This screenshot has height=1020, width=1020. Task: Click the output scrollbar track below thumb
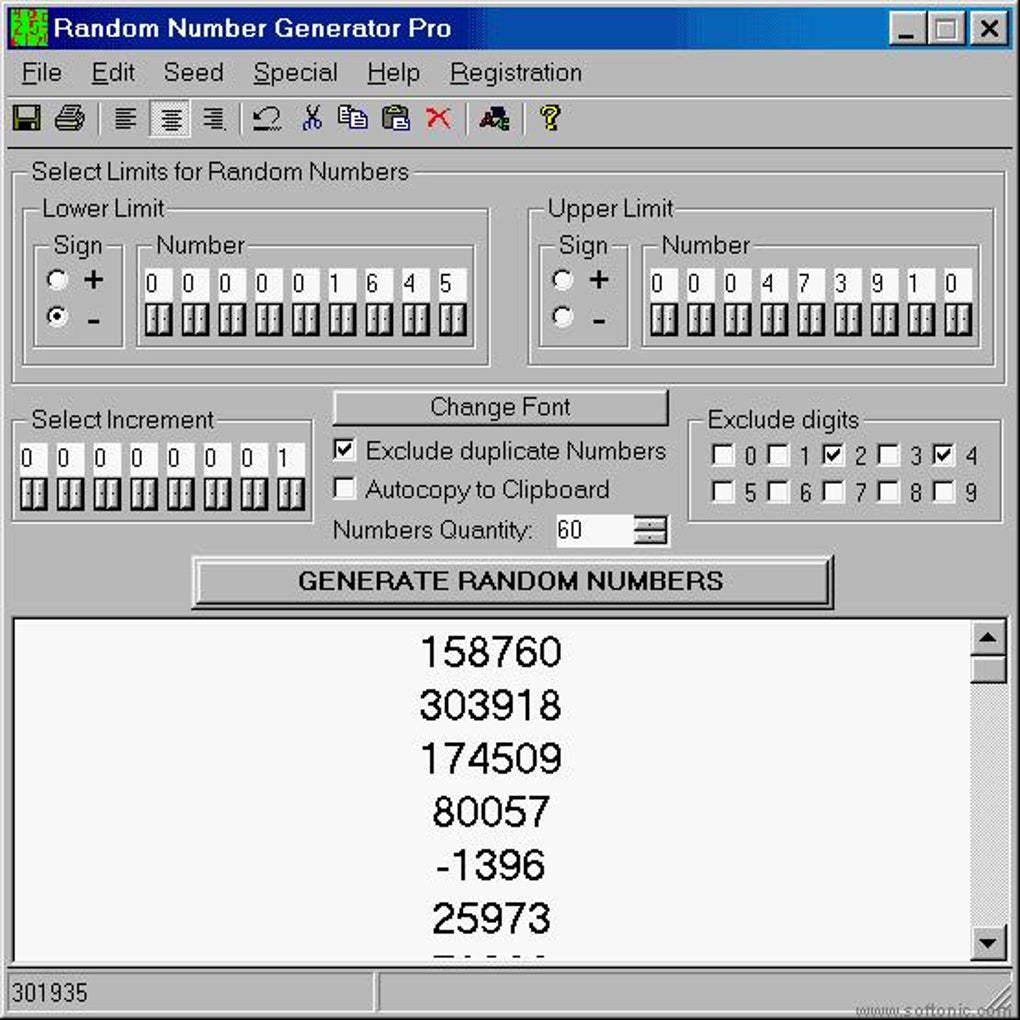point(988,804)
